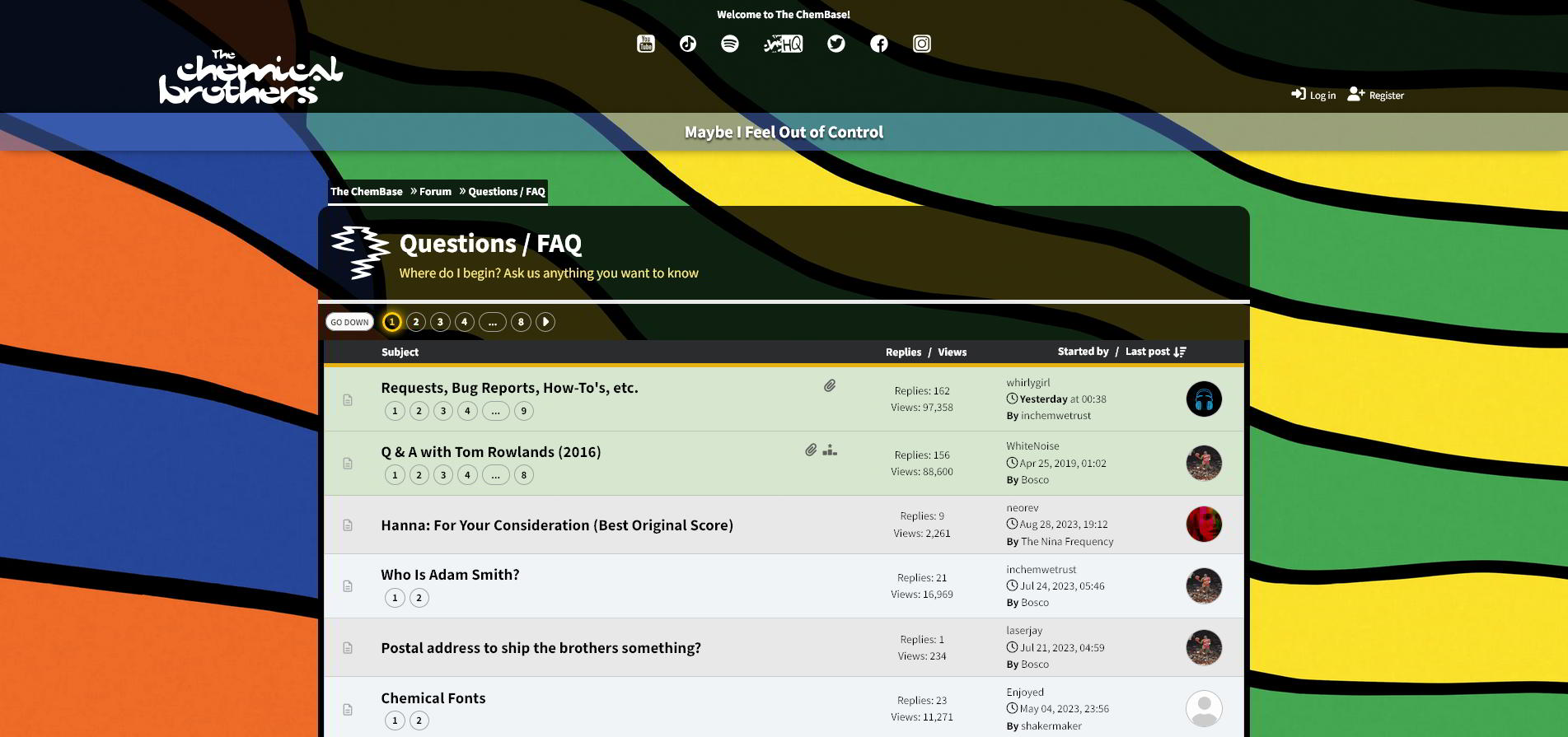Expand the ellipsis in top page navigation
This screenshot has height=737, width=1568.
tap(493, 322)
